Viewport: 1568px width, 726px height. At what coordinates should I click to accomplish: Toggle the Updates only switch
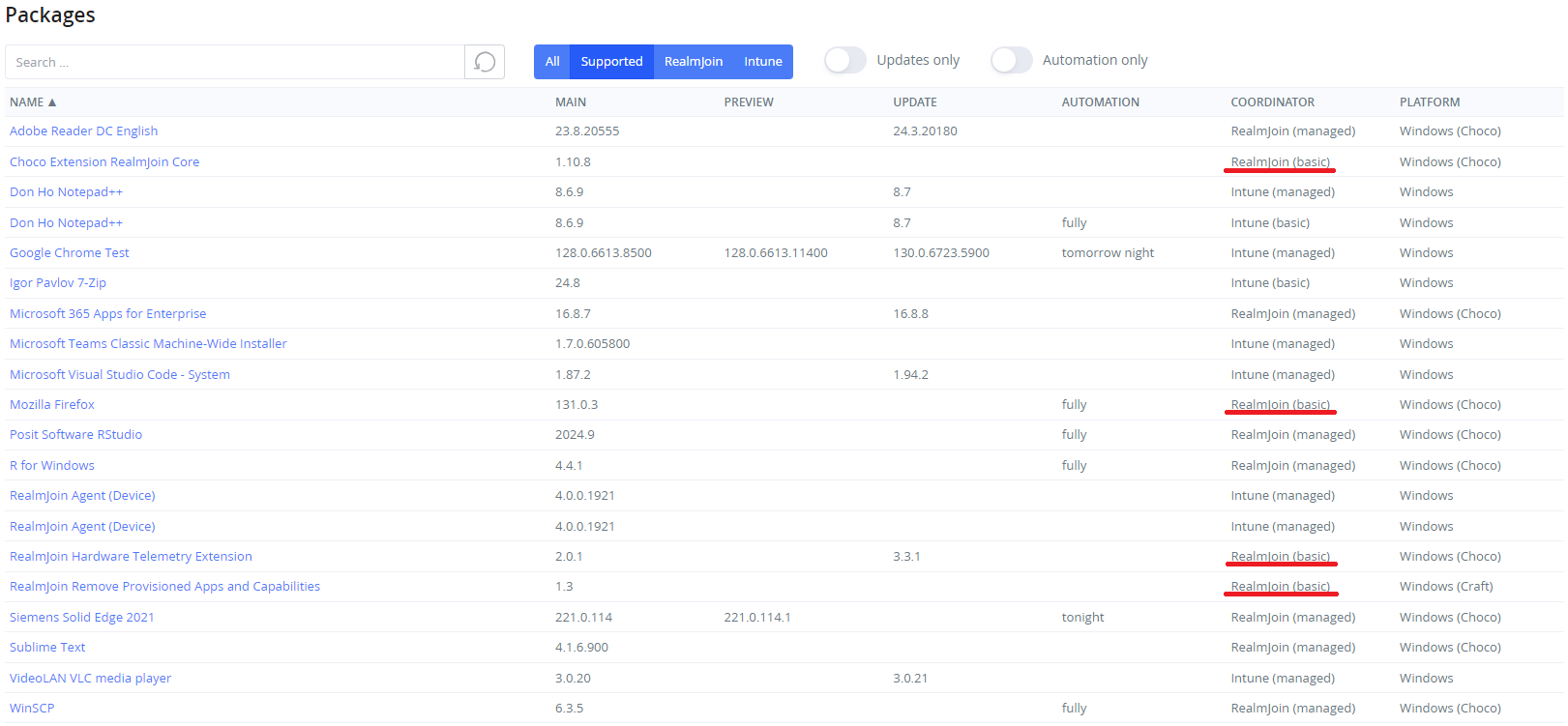click(x=844, y=60)
